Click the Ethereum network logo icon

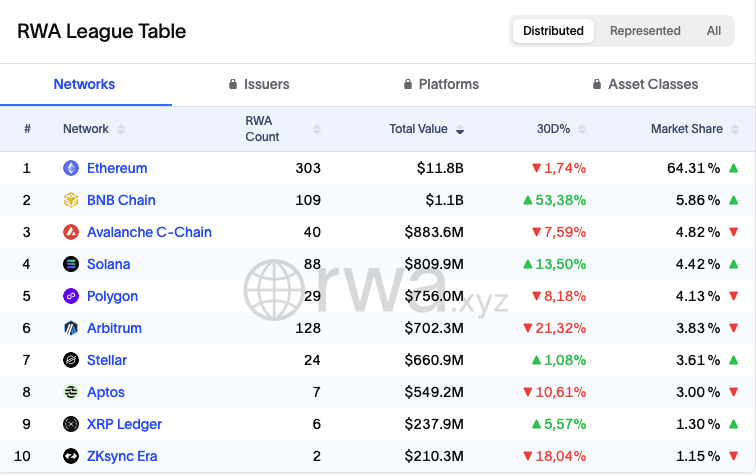click(x=71, y=168)
